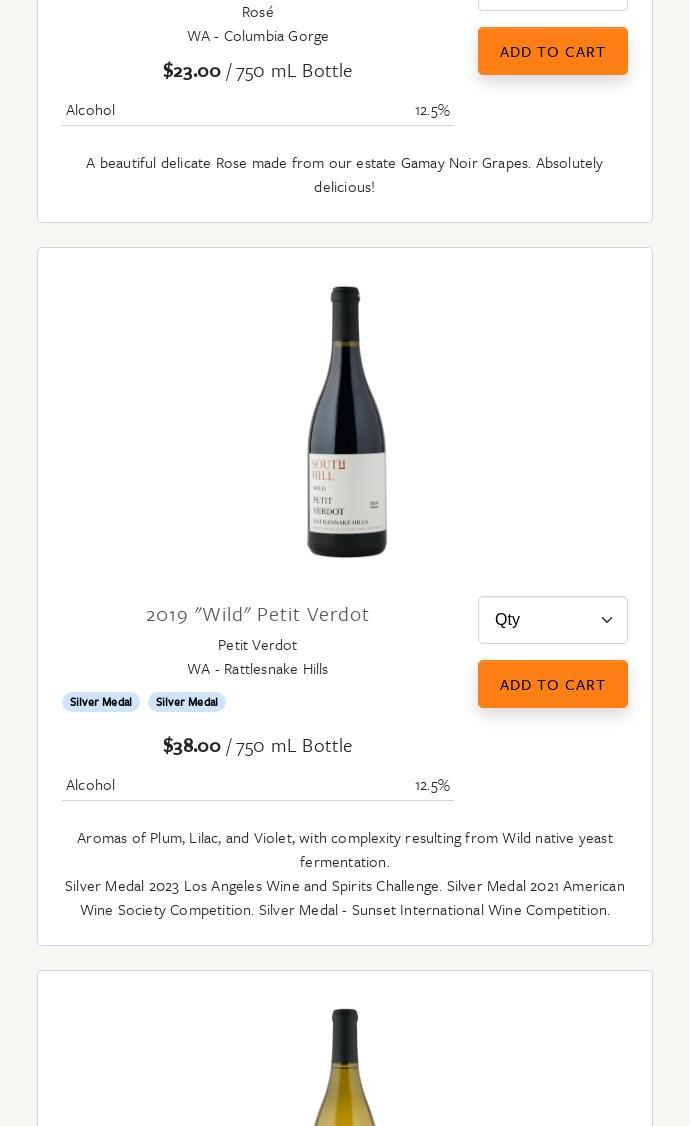
Task: Click the left Silver Medal badge
Action: pyautogui.click(x=101, y=702)
